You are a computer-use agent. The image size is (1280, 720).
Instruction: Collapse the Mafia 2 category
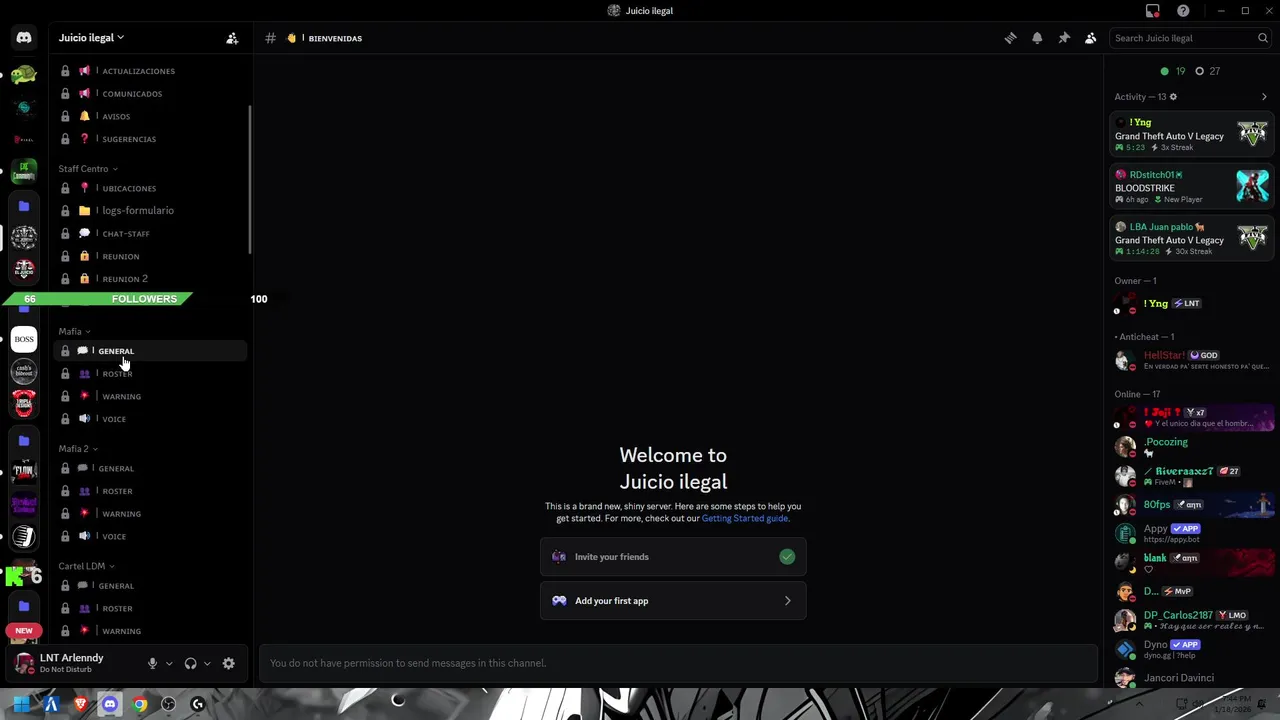78,449
